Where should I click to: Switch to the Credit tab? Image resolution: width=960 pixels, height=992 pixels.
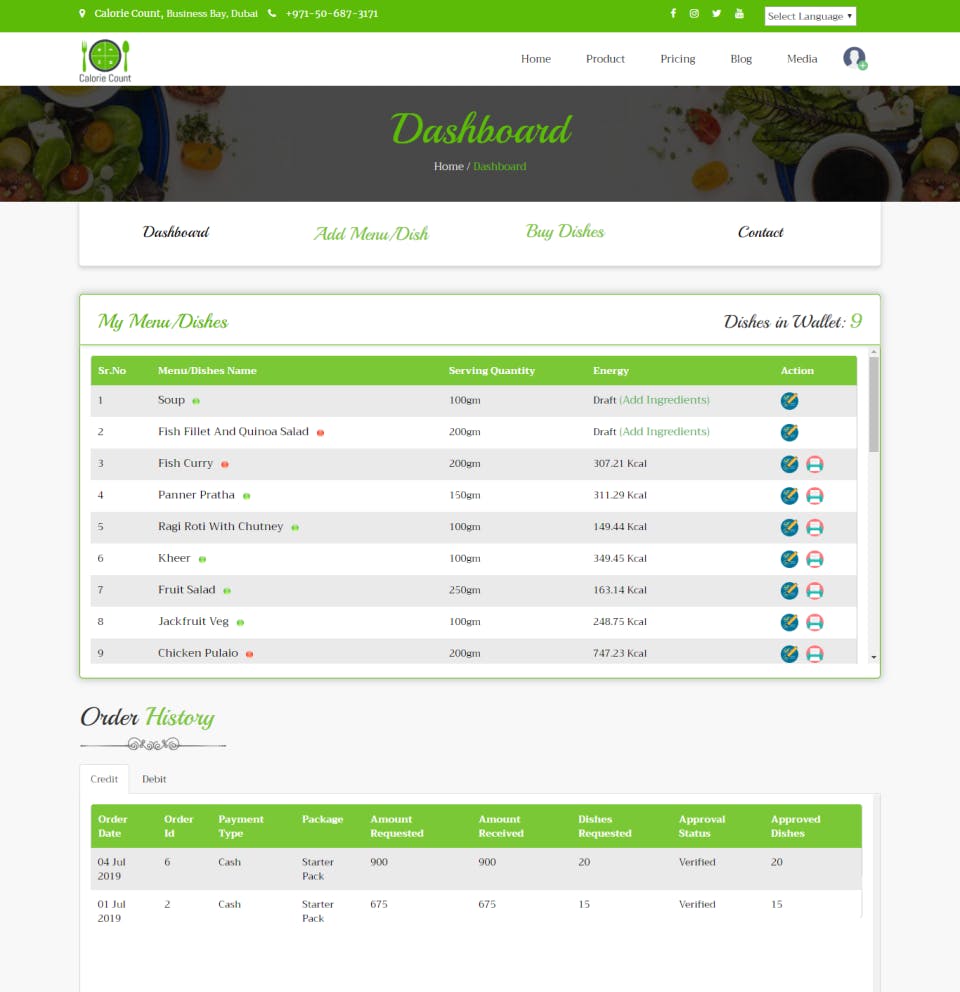[104, 779]
